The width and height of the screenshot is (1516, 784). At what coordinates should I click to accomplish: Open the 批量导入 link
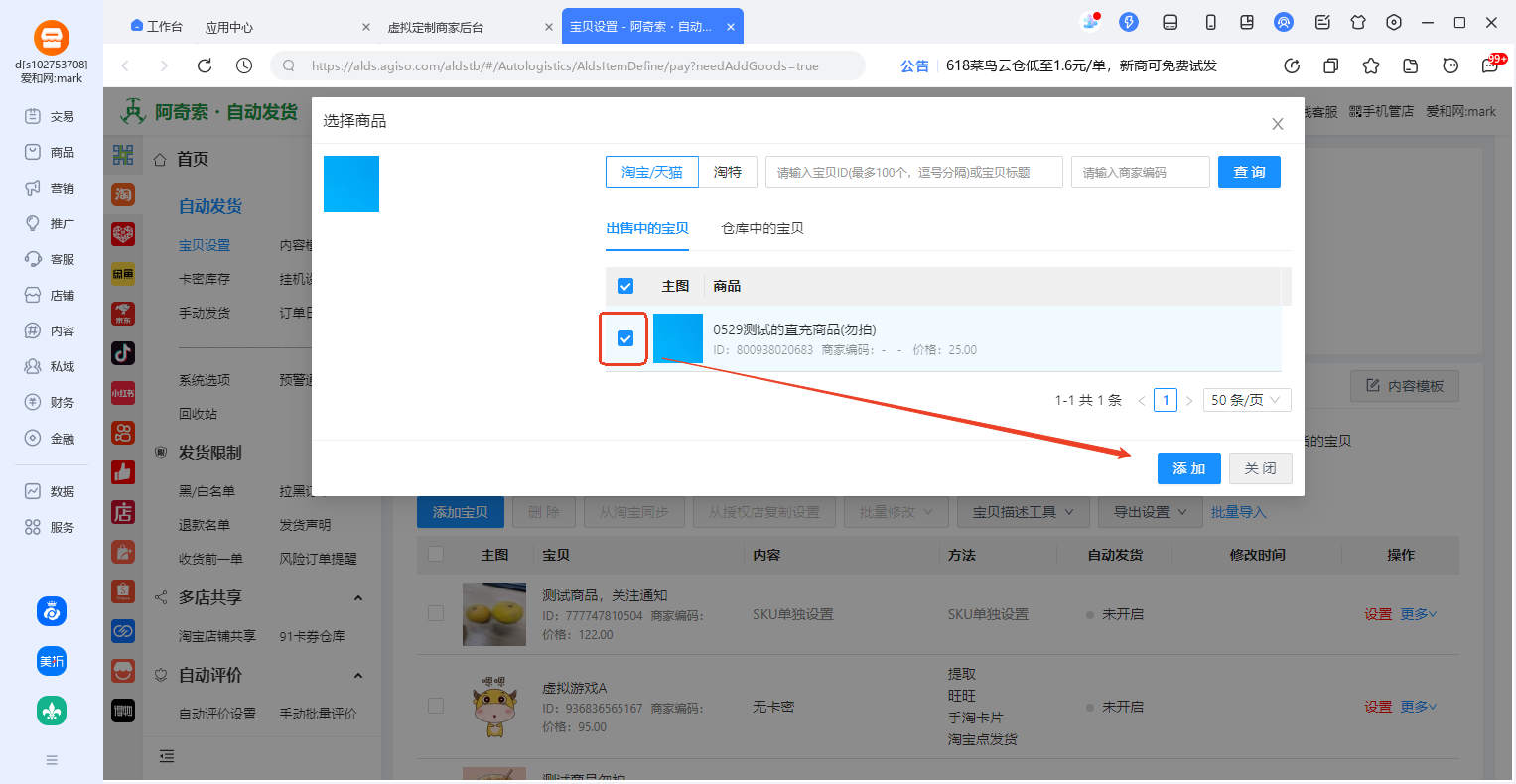click(1239, 512)
